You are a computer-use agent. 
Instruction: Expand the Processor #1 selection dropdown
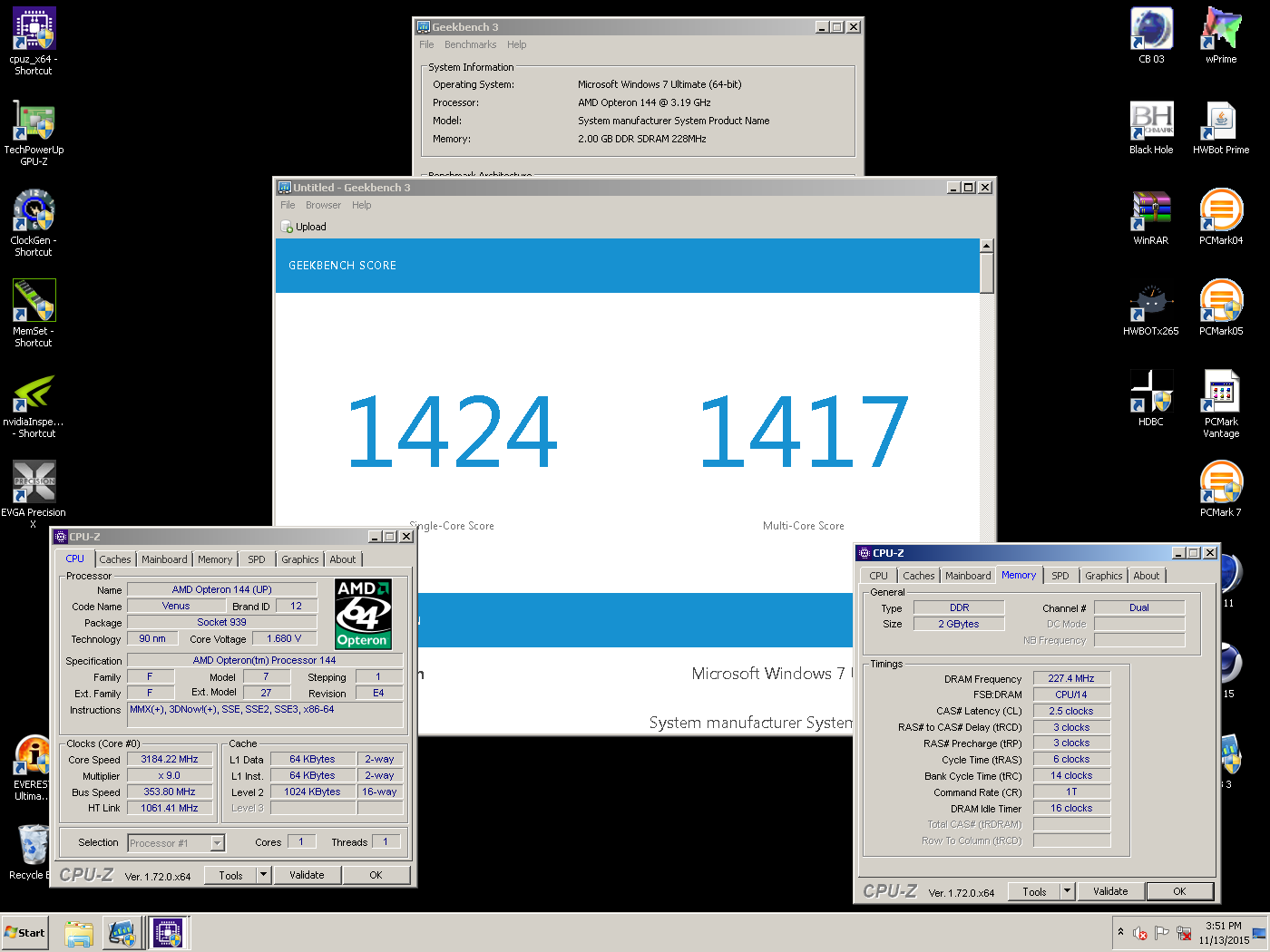coord(217,843)
